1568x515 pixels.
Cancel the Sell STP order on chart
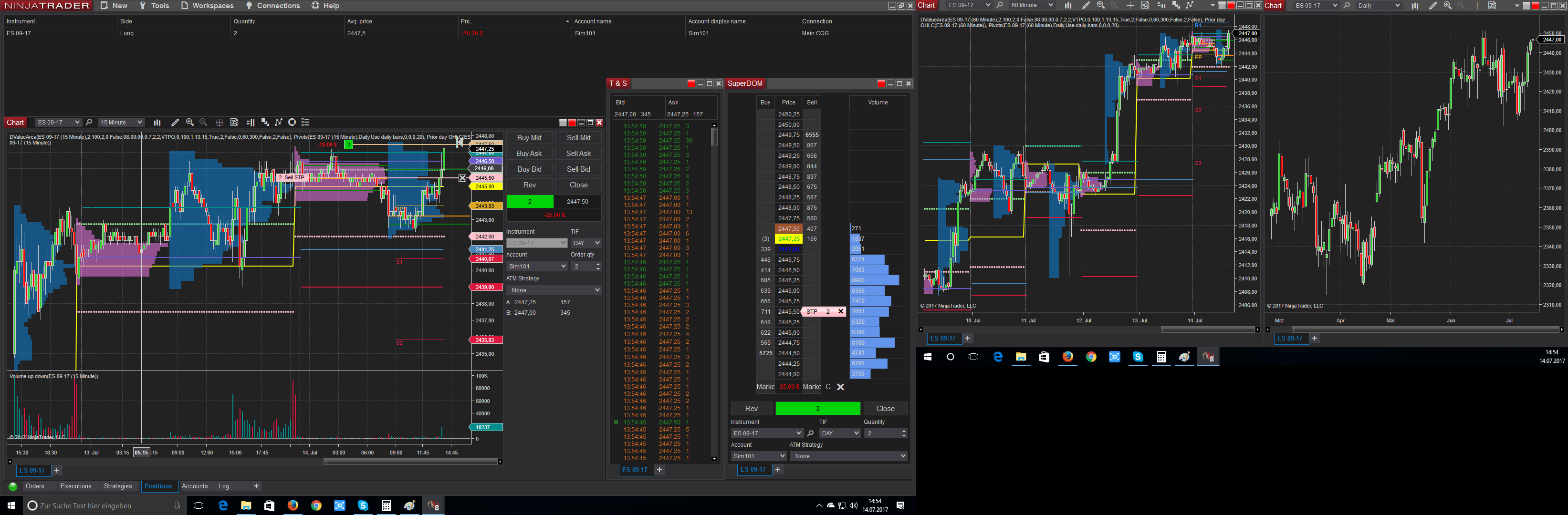pos(462,177)
